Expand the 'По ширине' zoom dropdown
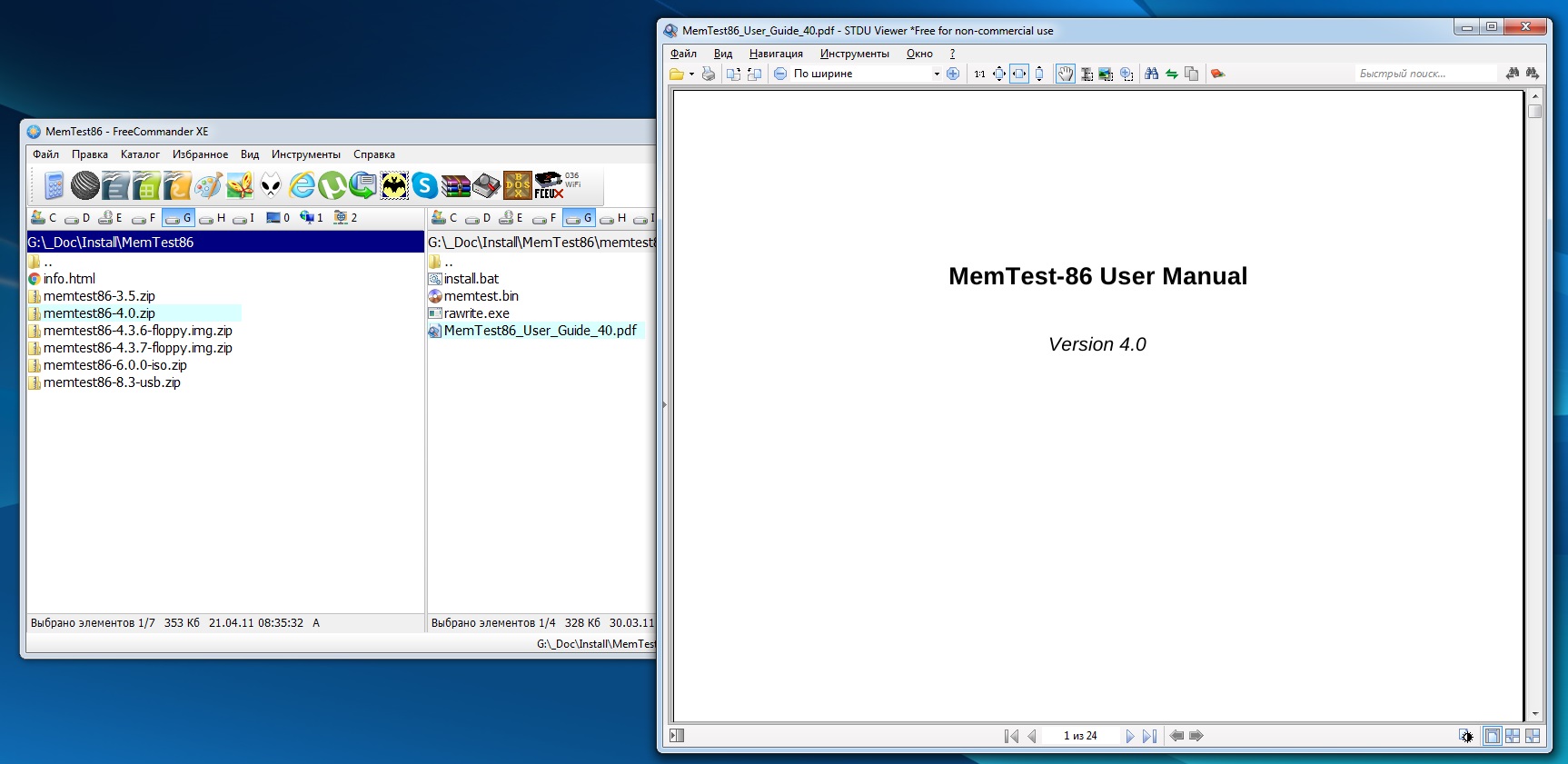Screen dimensions: 1568x764 [x=937, y=74]
